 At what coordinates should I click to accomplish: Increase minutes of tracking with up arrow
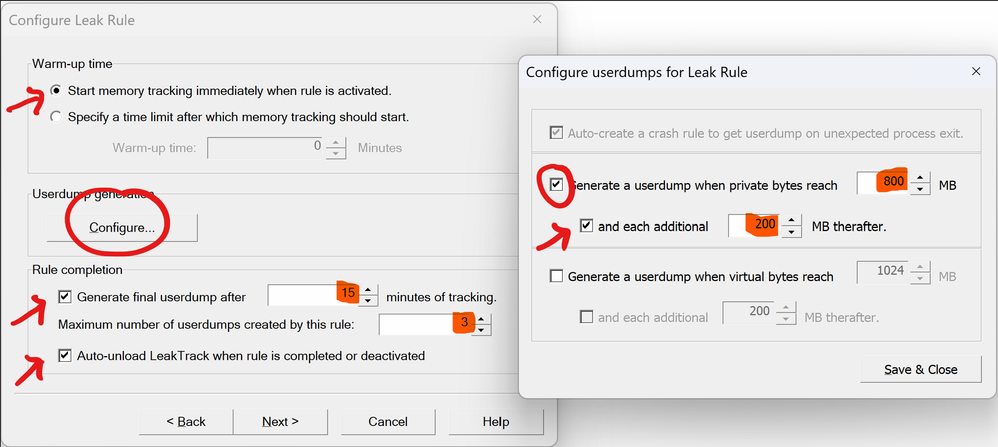click(x=369, y=290)
